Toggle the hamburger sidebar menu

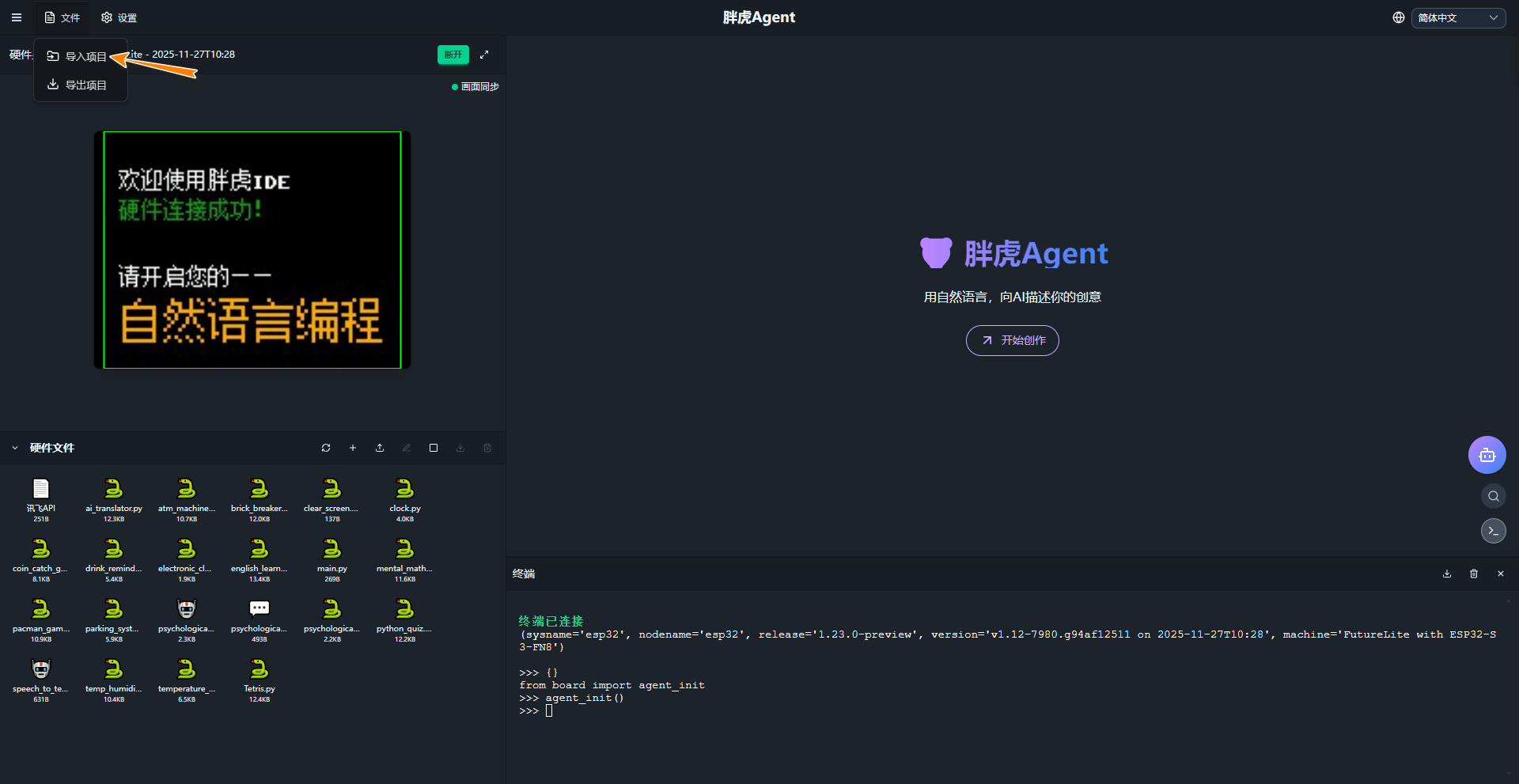(17, 17)
